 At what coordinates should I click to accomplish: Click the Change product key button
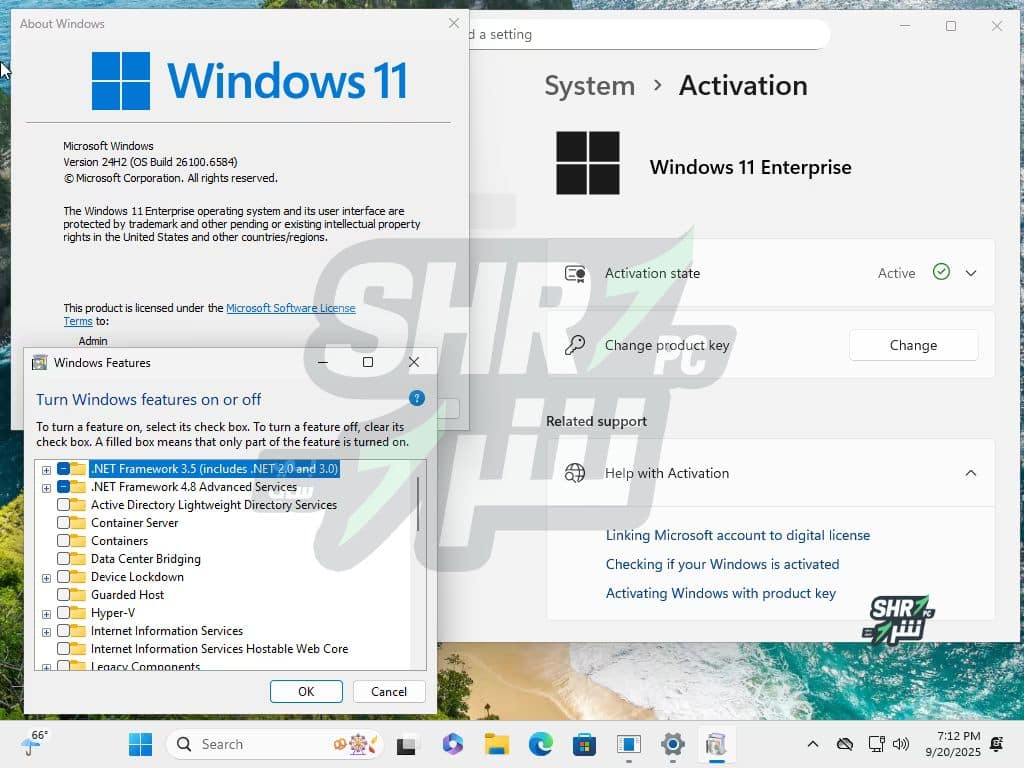(x=913, y=345)
